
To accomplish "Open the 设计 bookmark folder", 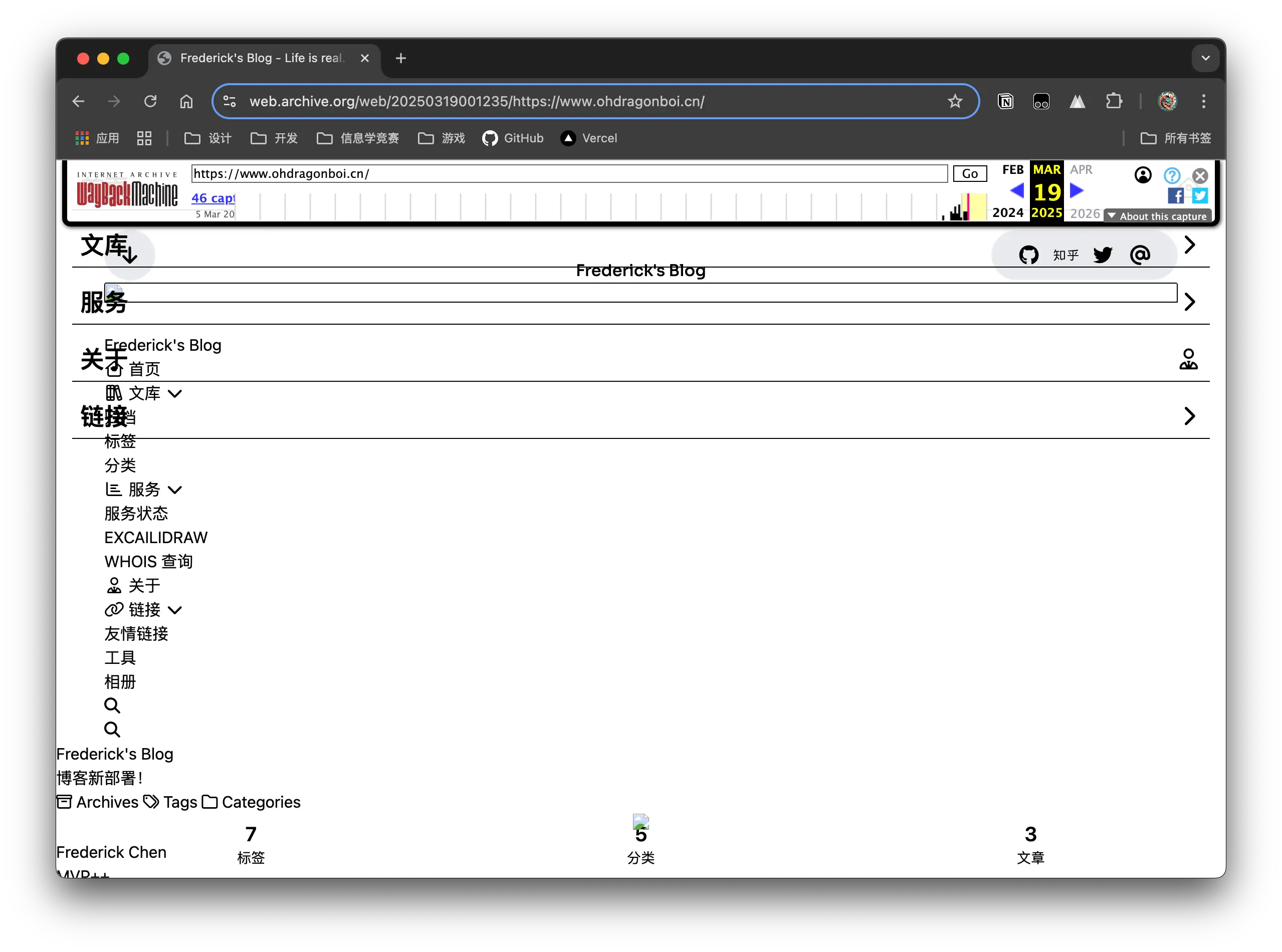I will pyautogui.click(x=207, y=138).
